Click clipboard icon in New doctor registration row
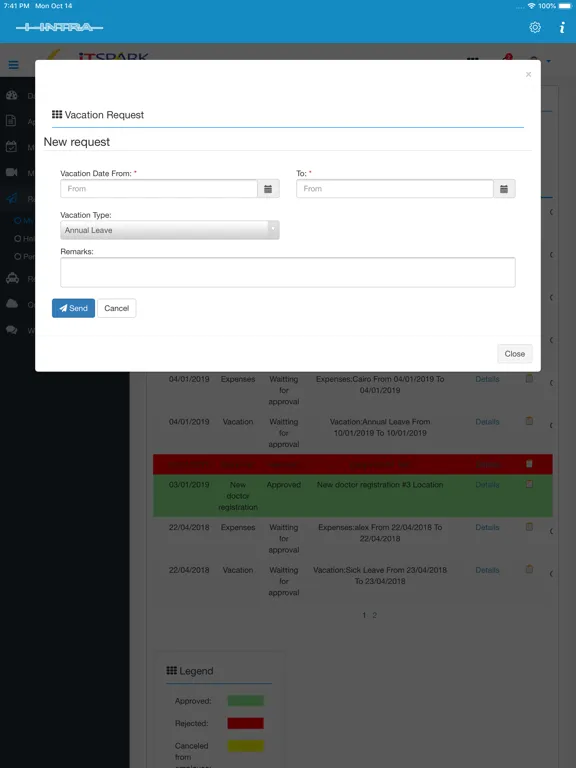This screenshot has width=576, height=768. [x=529, y=484]
